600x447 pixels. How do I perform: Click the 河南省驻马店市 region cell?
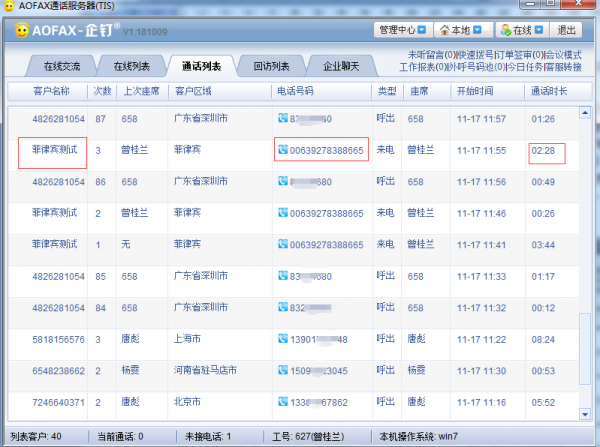pos(205,370)
